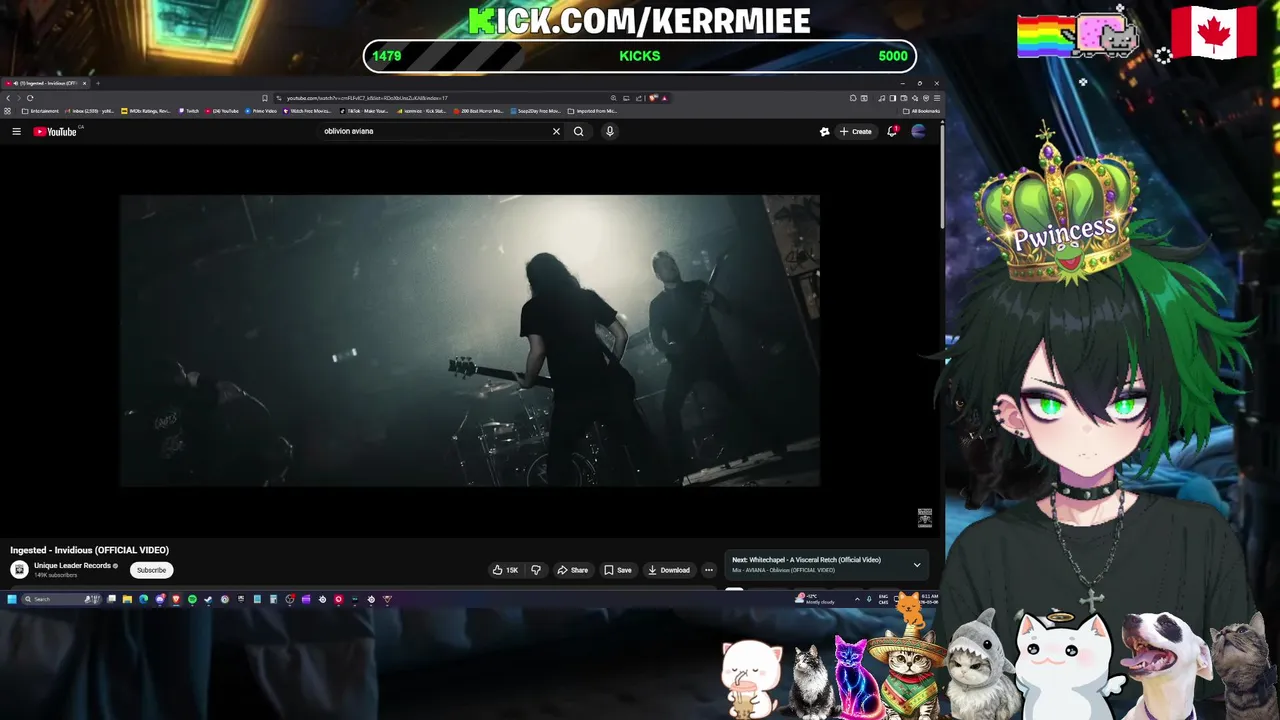Click the browser address bar URL
This screenshot has height=720, width=1280.
coord(367,98)
